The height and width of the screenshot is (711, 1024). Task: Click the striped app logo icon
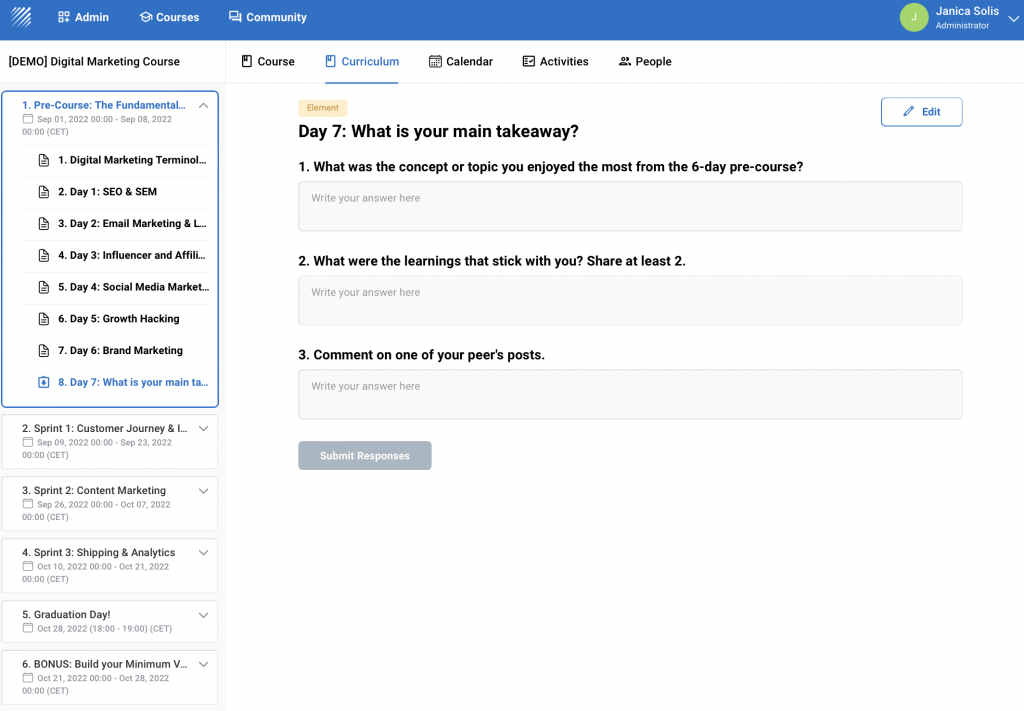coord(21,17)
